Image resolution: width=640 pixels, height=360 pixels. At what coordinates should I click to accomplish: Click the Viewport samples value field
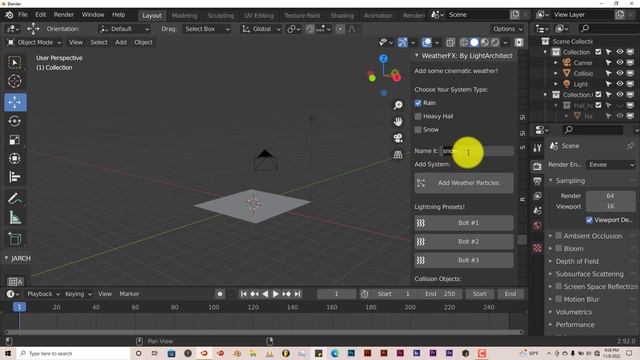[x=610, y=207]
